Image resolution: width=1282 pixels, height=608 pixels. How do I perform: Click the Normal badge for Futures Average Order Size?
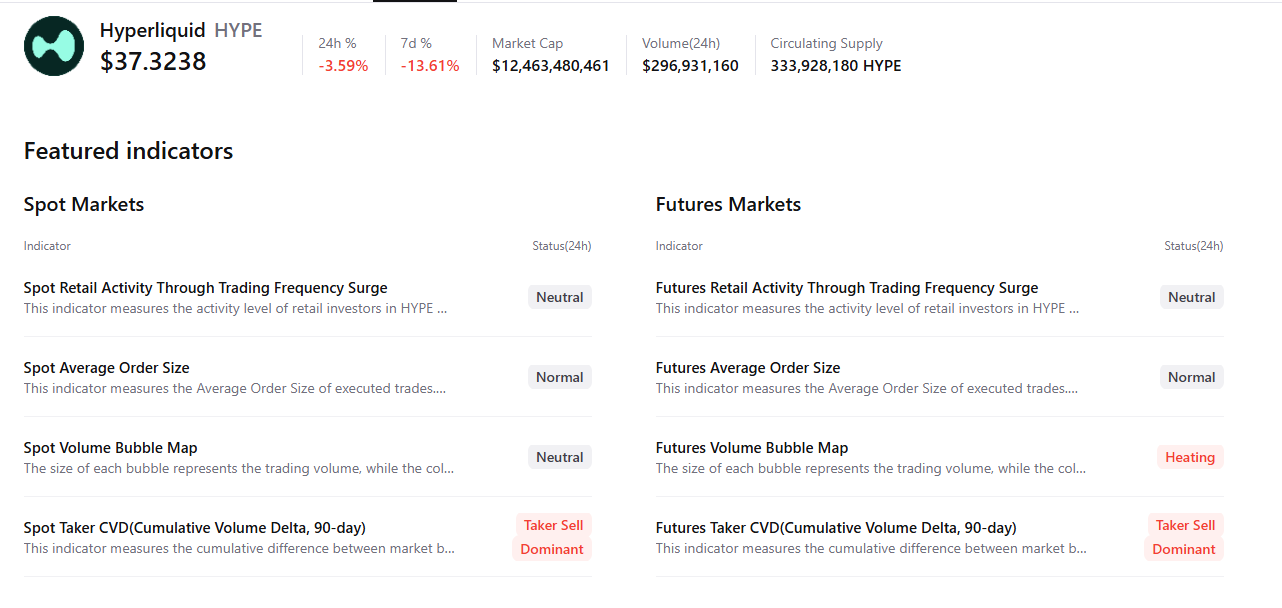pos(1191,377)
